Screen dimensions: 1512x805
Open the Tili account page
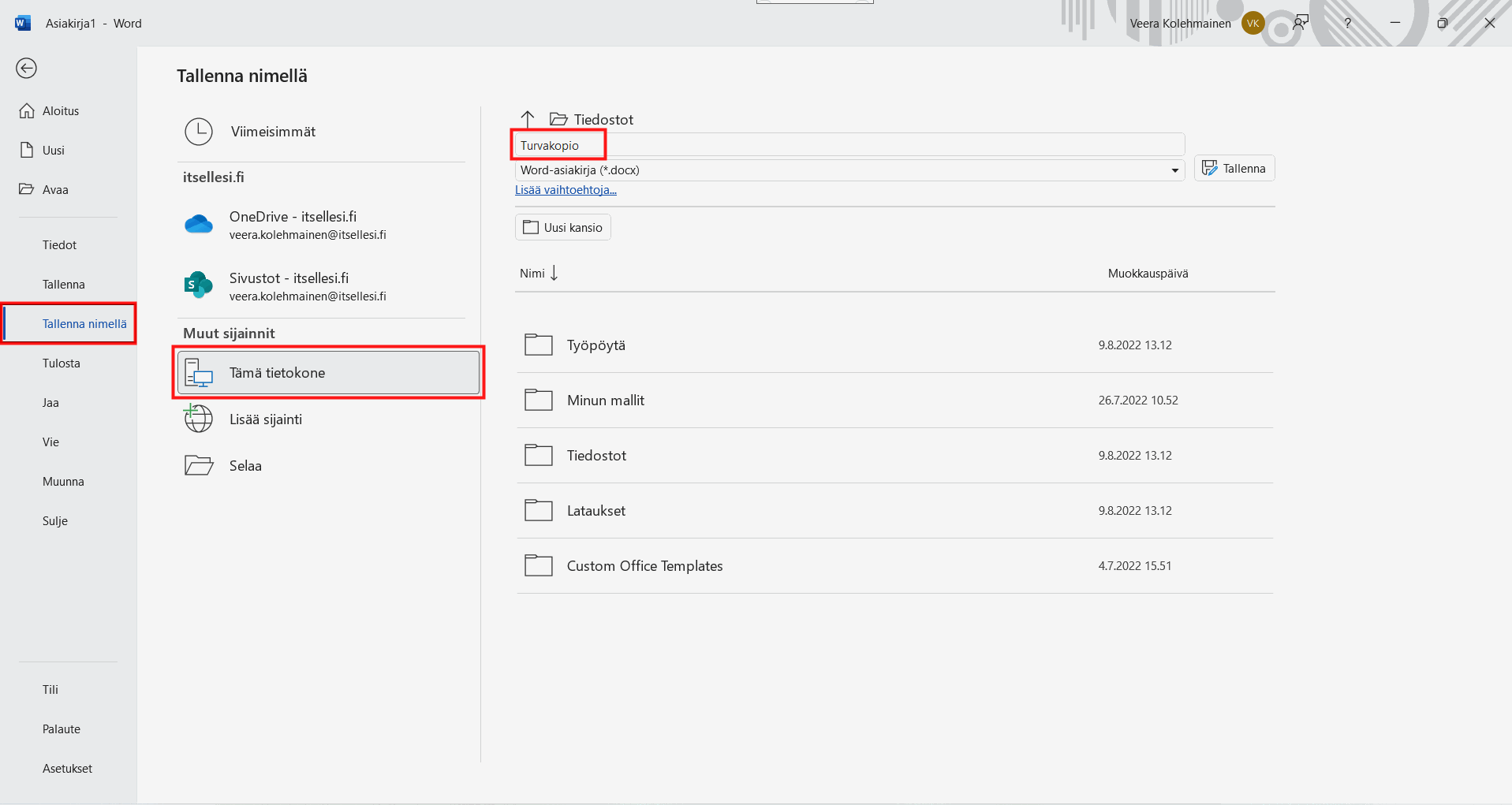(50, 690)
